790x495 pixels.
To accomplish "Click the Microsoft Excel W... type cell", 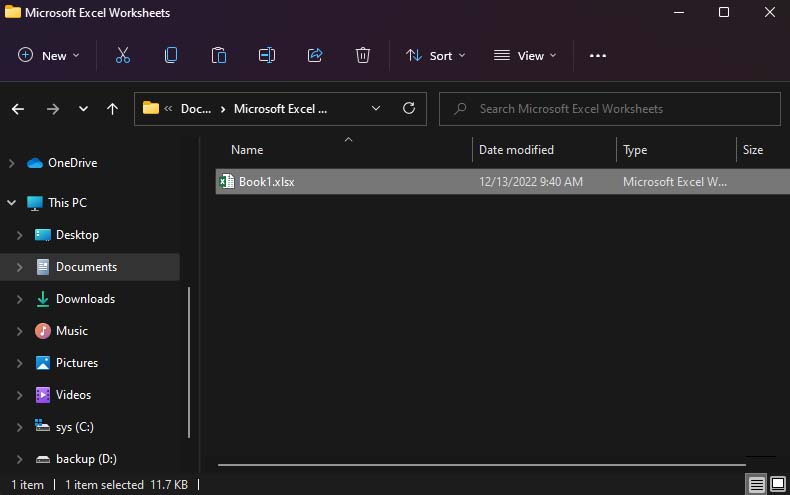I will (x=675, y=182).
